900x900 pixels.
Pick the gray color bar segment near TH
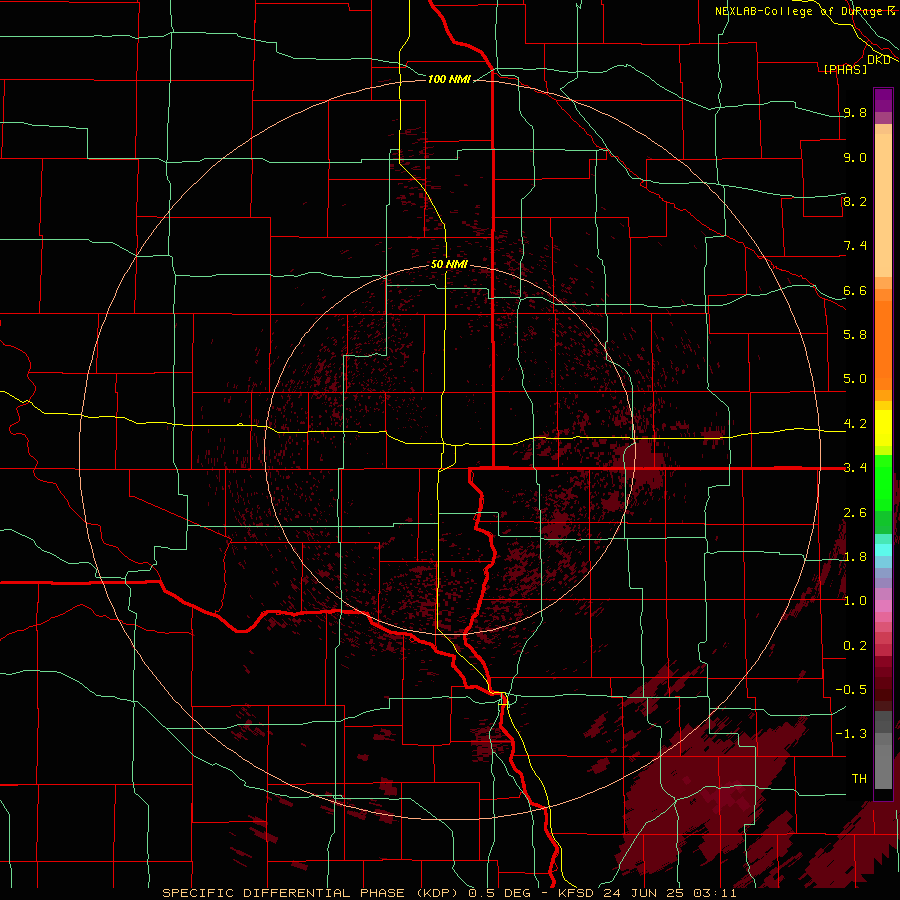pyautogui.click(x=883, y=767)
